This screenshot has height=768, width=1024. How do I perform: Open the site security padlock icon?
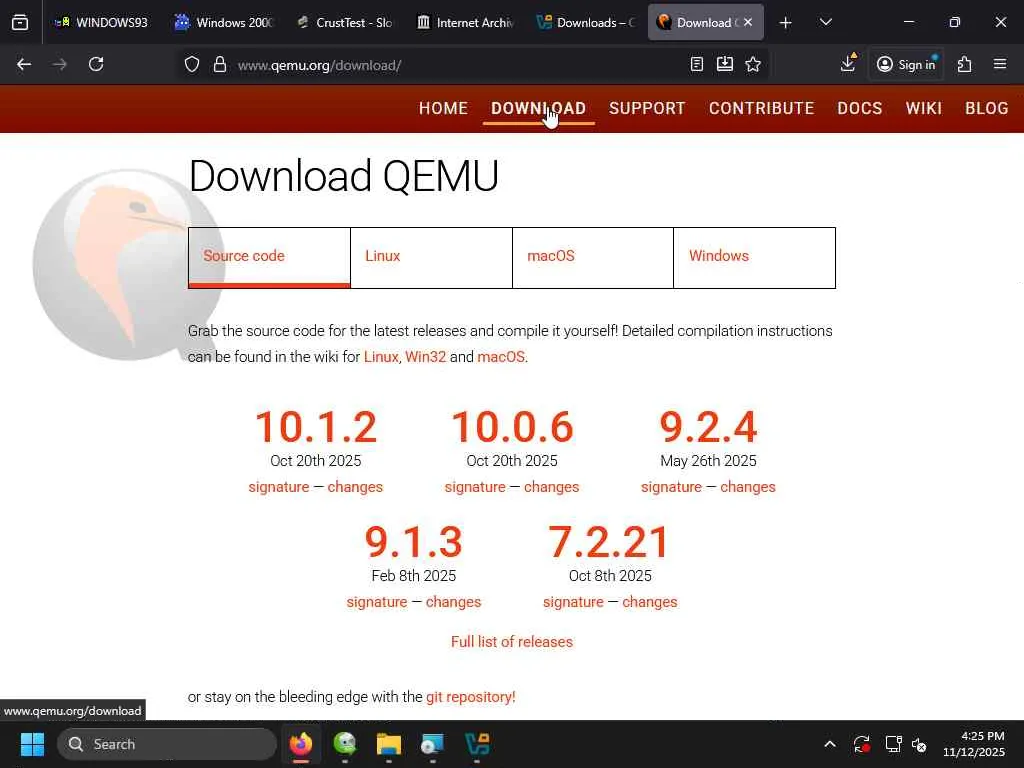220,65
